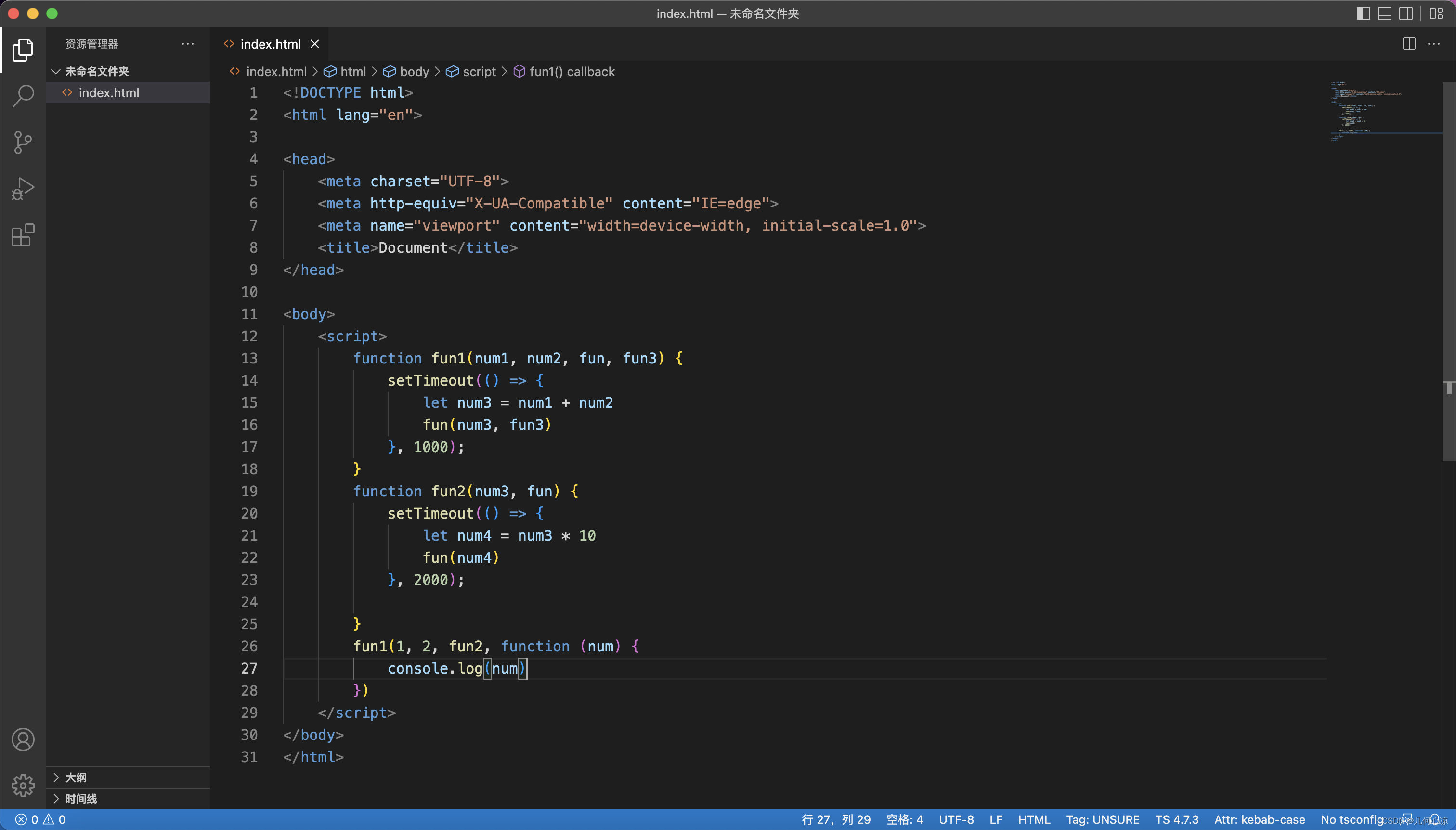Click the viewport meta tag on line 7

click(622, 225)
